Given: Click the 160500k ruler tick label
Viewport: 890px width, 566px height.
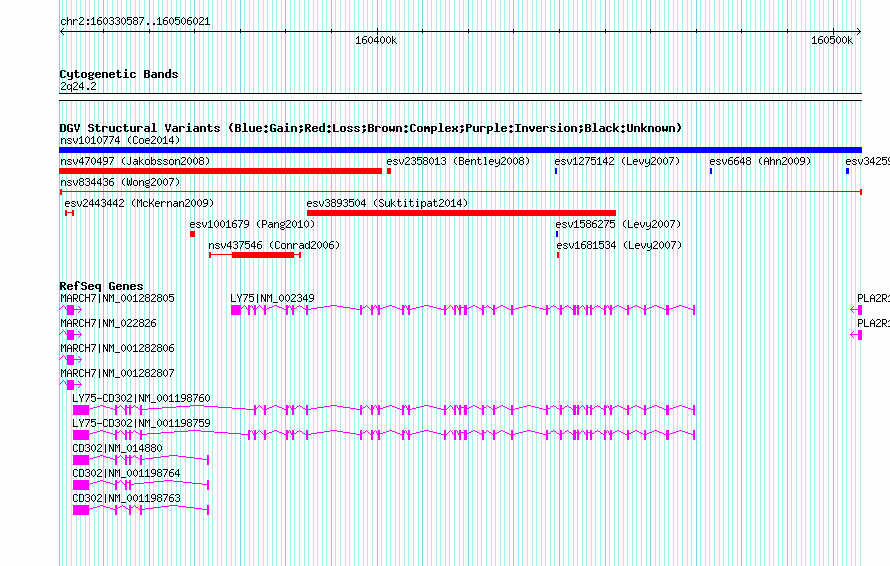Looking at the screenshot, I should [832, 40].
